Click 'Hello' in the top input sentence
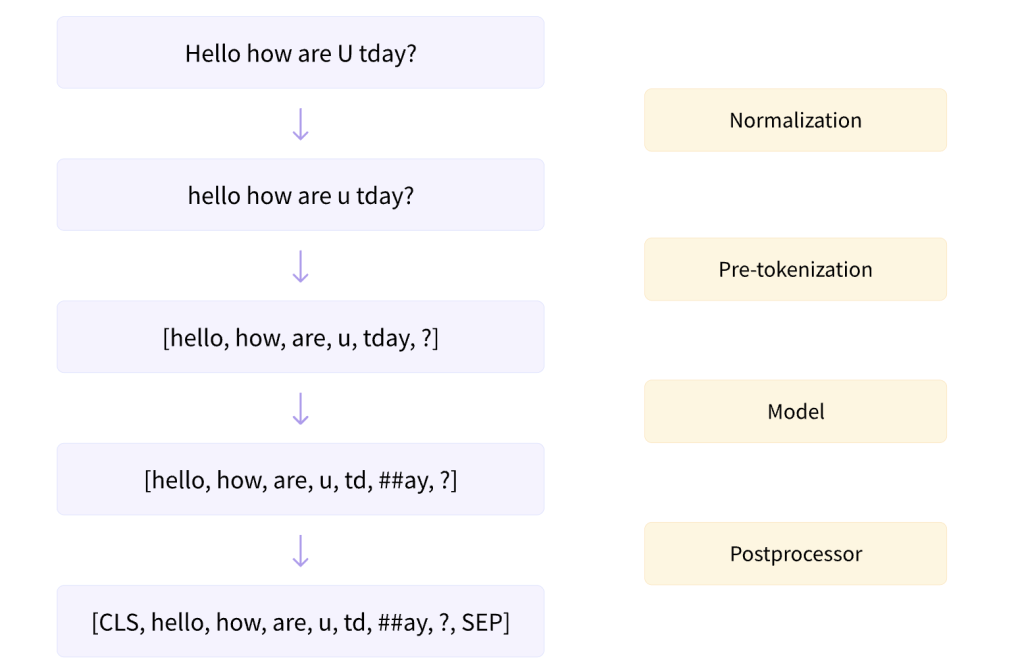The height and width of the screenshot is (670, 1024). tap(212, 53)
